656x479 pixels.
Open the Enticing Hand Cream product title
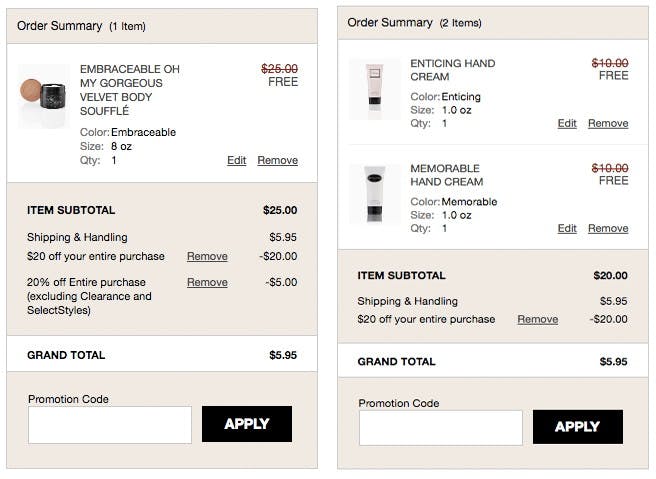pyautogui.click(x=453, y=70)
